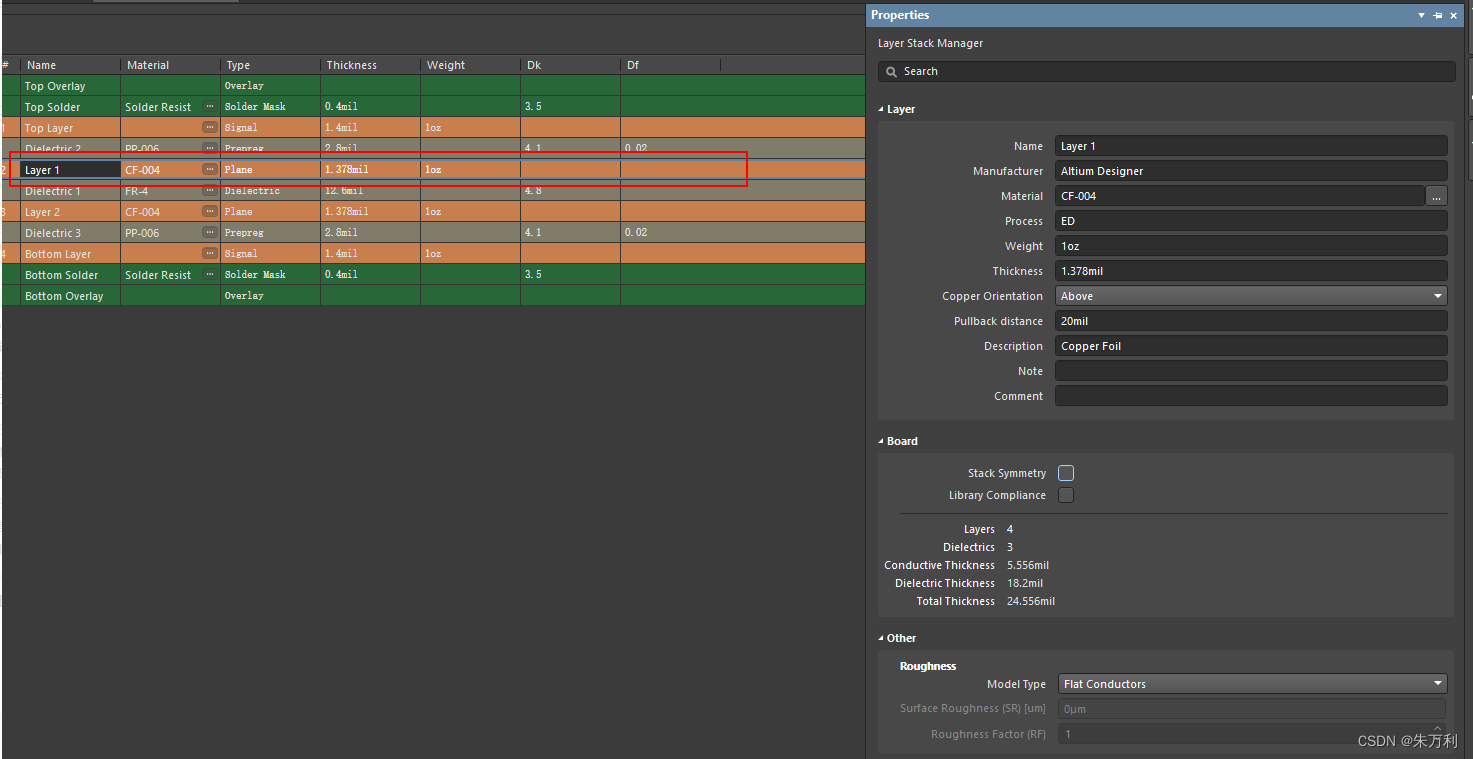Open the Roughness Model Type dropdown
1473x759 pixels.
pos(1250,684)
